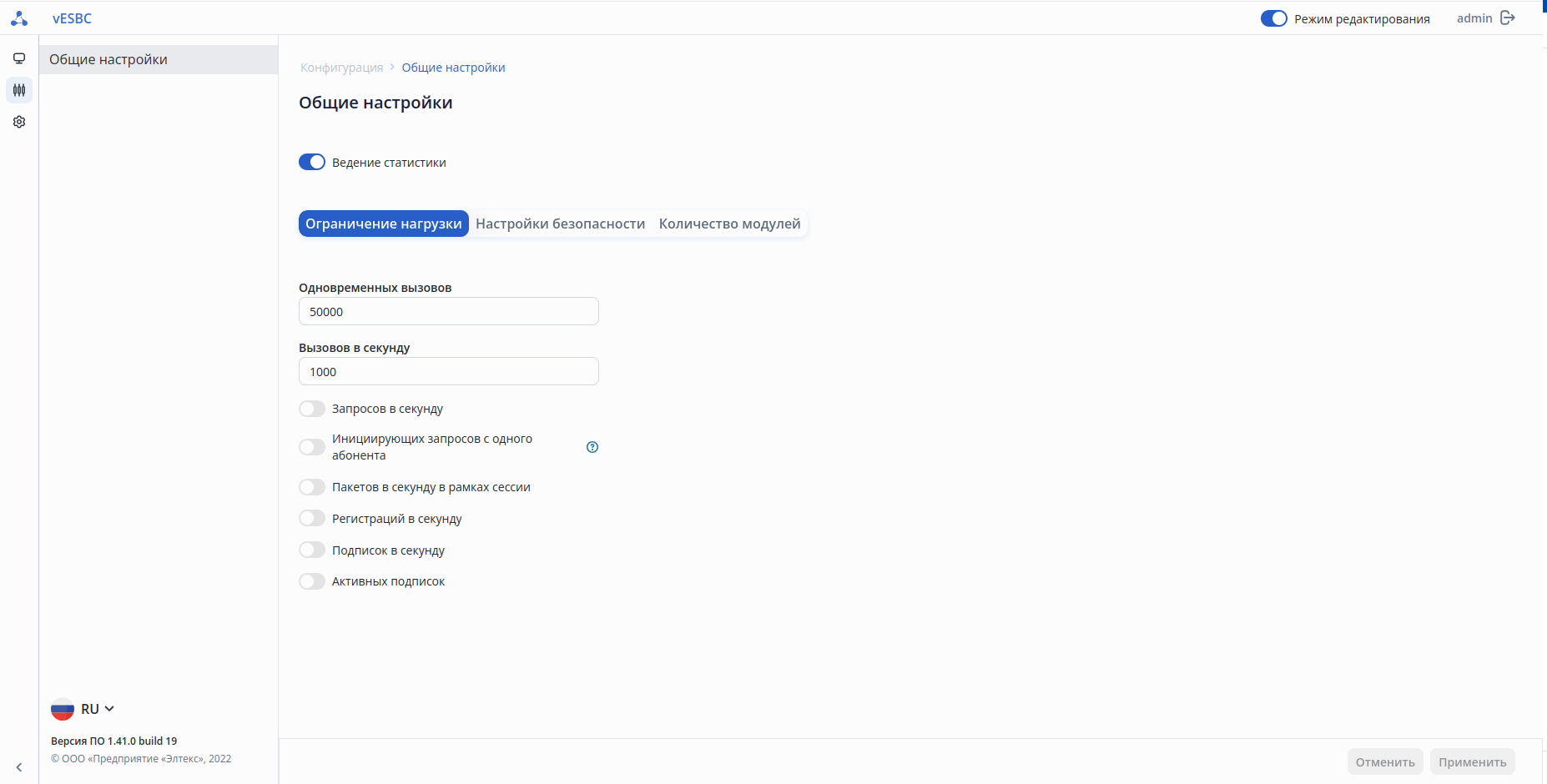1547x784 pixels.
Task: Switch to the Настройки безопасности tab
Action: [561, 224]
